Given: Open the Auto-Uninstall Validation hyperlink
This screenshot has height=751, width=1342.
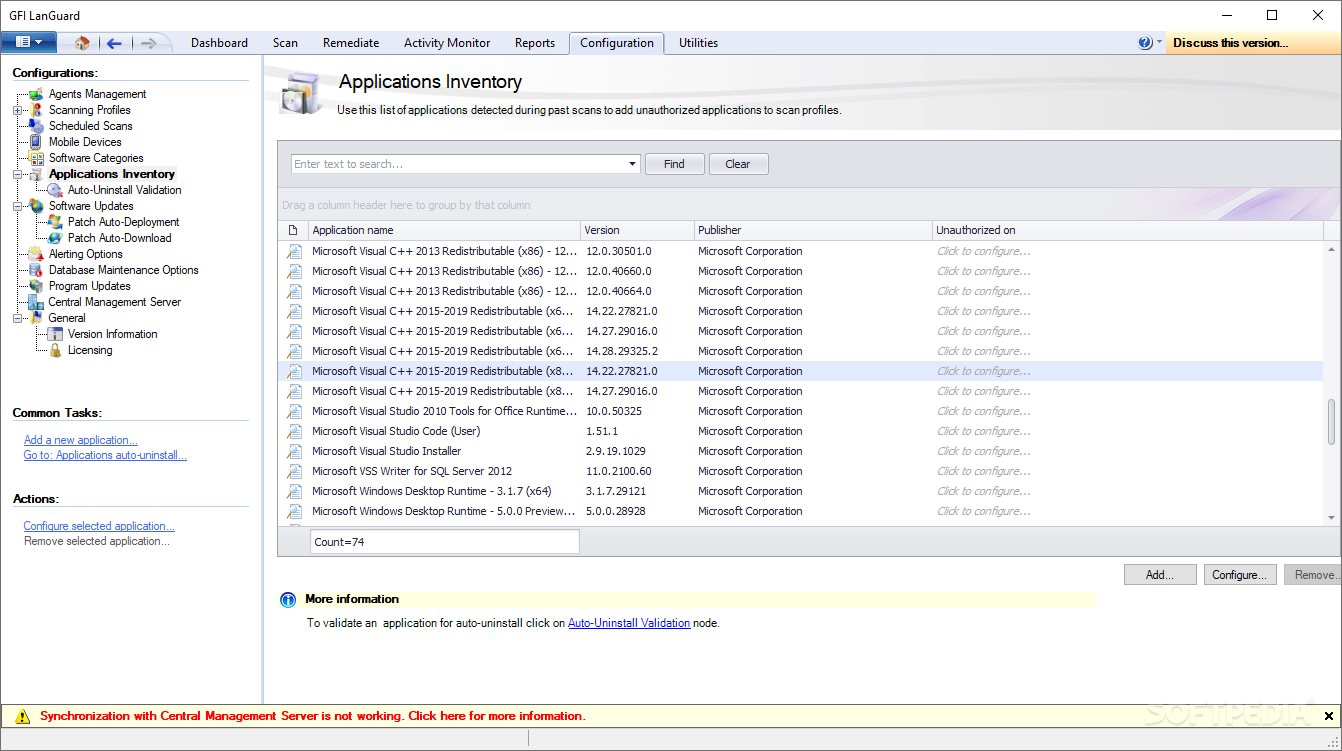Looking at the screenshot, I should [629, 623].
